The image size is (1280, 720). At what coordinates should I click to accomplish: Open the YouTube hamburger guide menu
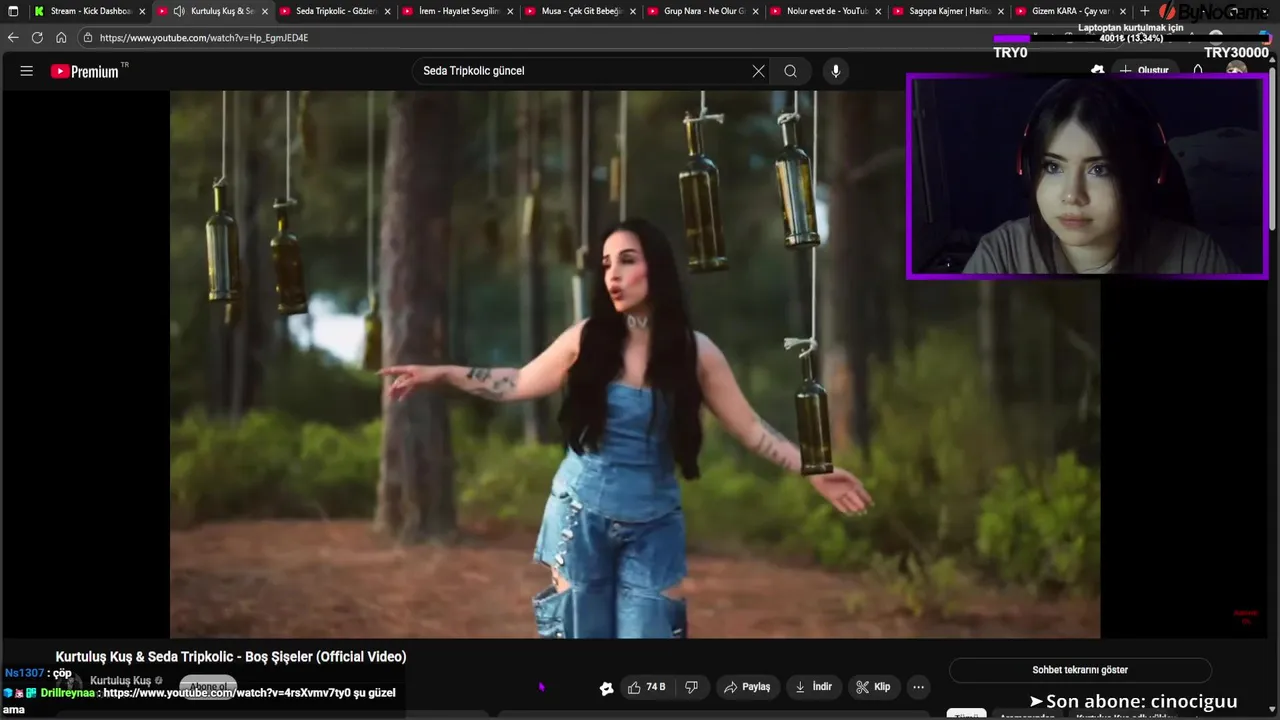coord(27,71)
